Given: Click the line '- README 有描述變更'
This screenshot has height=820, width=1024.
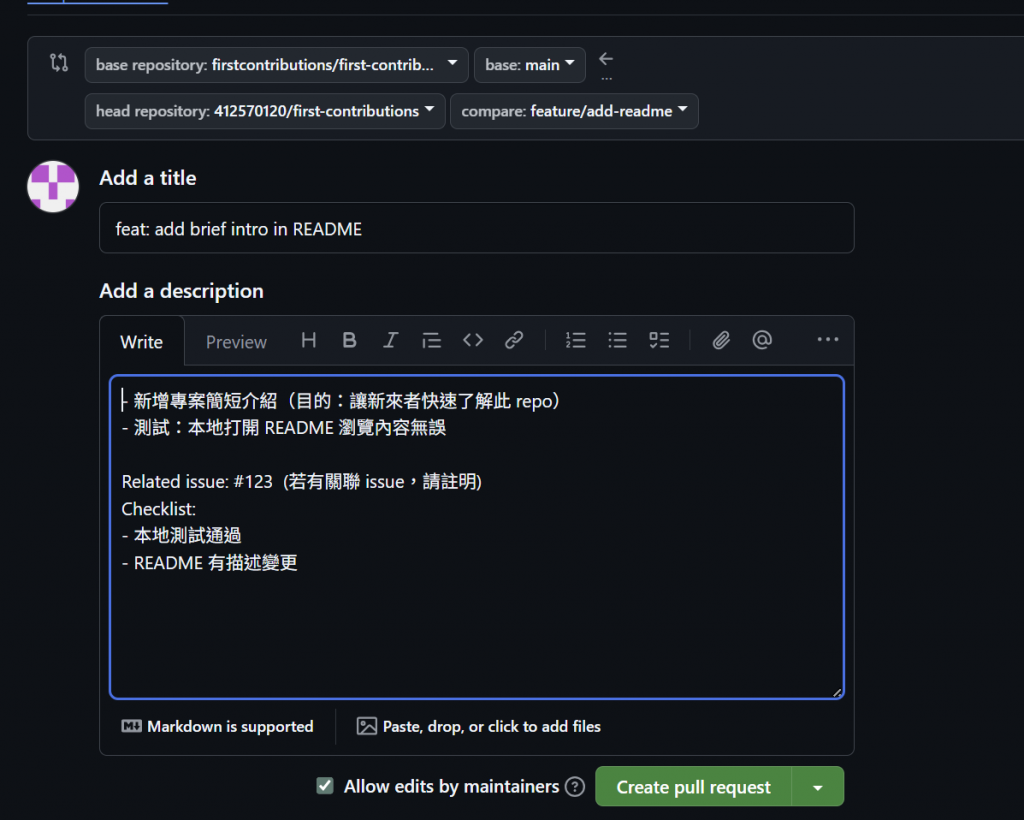Looking at the screenshot, I should coord(210,563).
